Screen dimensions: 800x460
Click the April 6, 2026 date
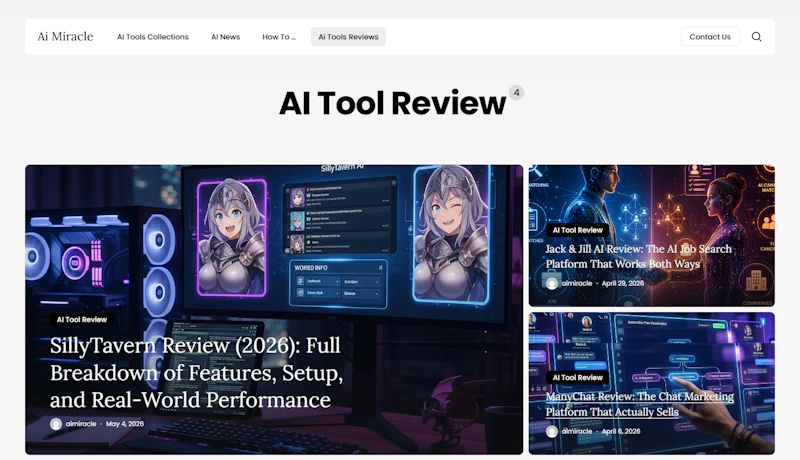tap(621, 431)
